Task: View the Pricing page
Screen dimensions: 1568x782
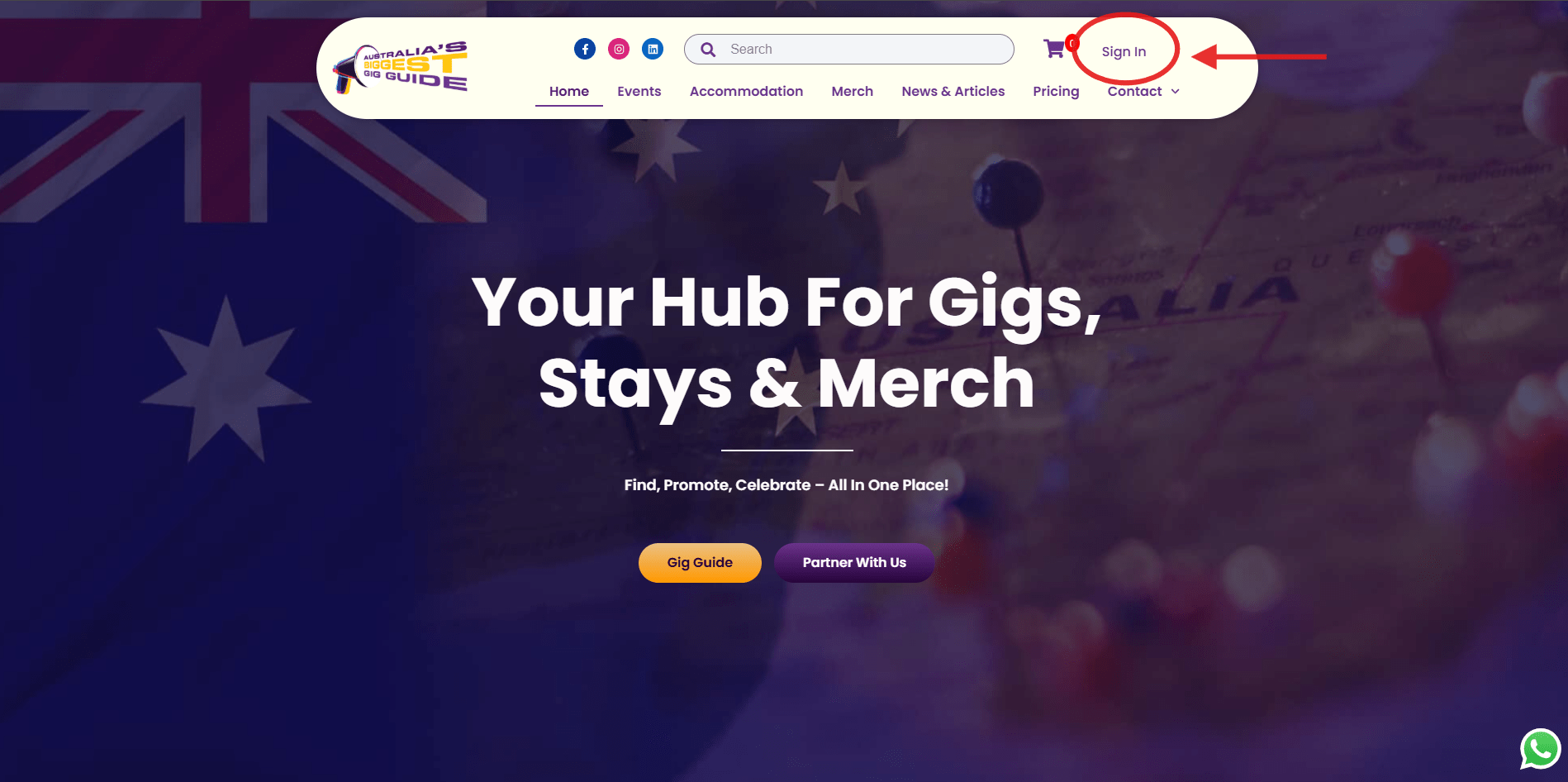Action: (x=1056, y=92)
